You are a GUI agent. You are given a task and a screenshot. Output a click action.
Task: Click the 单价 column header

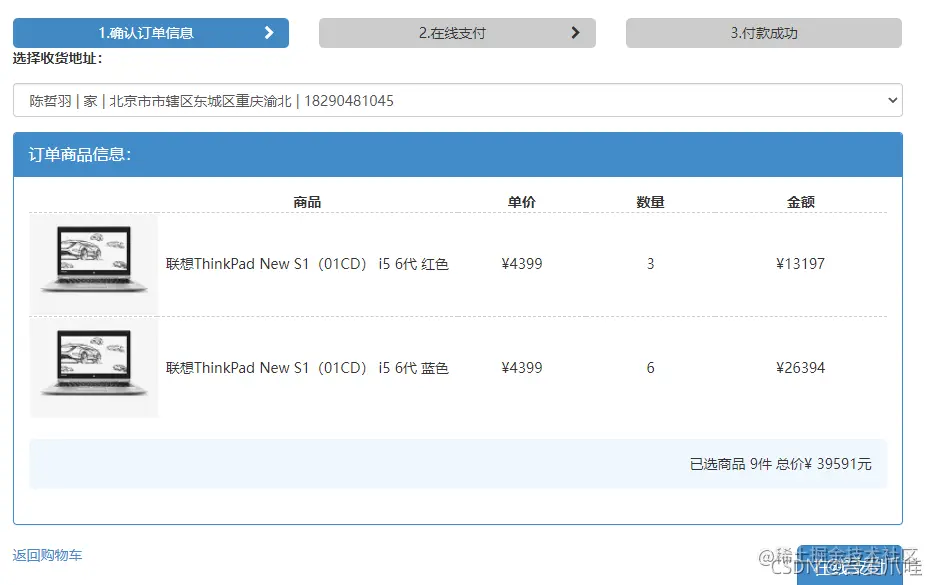pyautogui.click(x=521, y=201)
